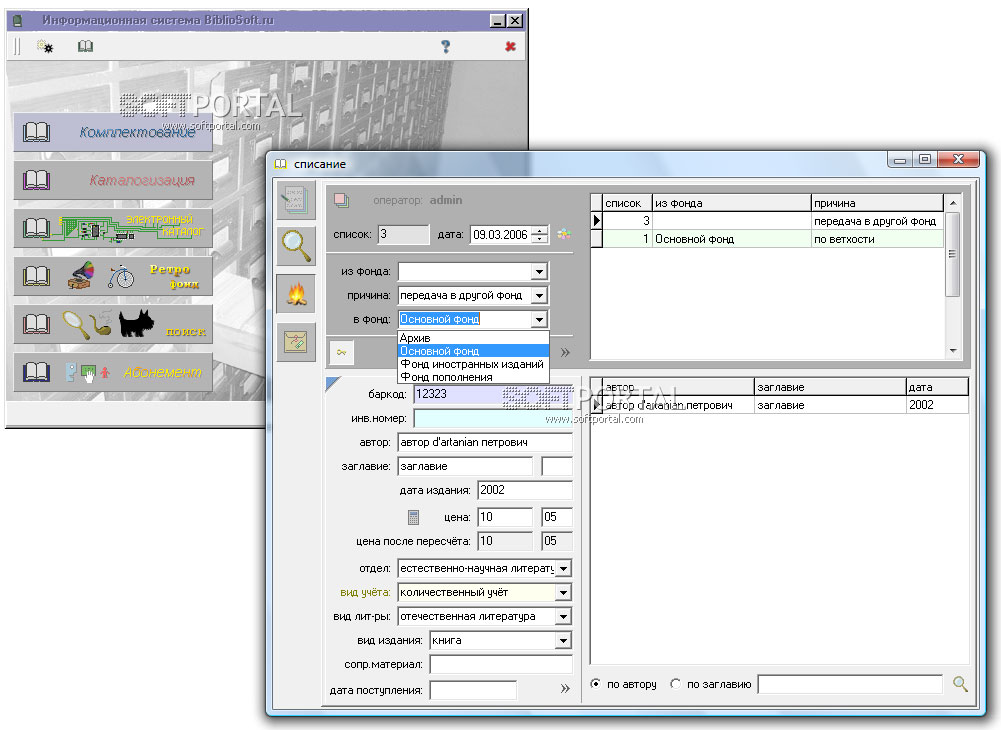Open the Электронный каталог module

(113, 228)
